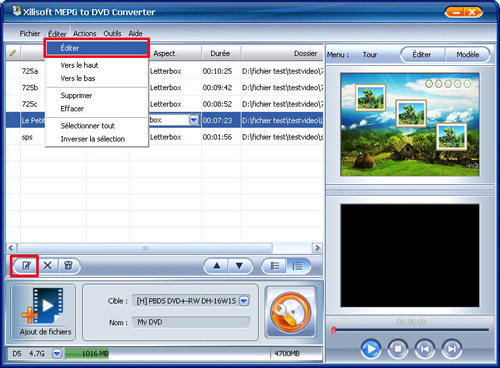The width and height of the screenshot is (500, 368).
Task: Click Inverser la sélection menu entry
Action: 97,139
